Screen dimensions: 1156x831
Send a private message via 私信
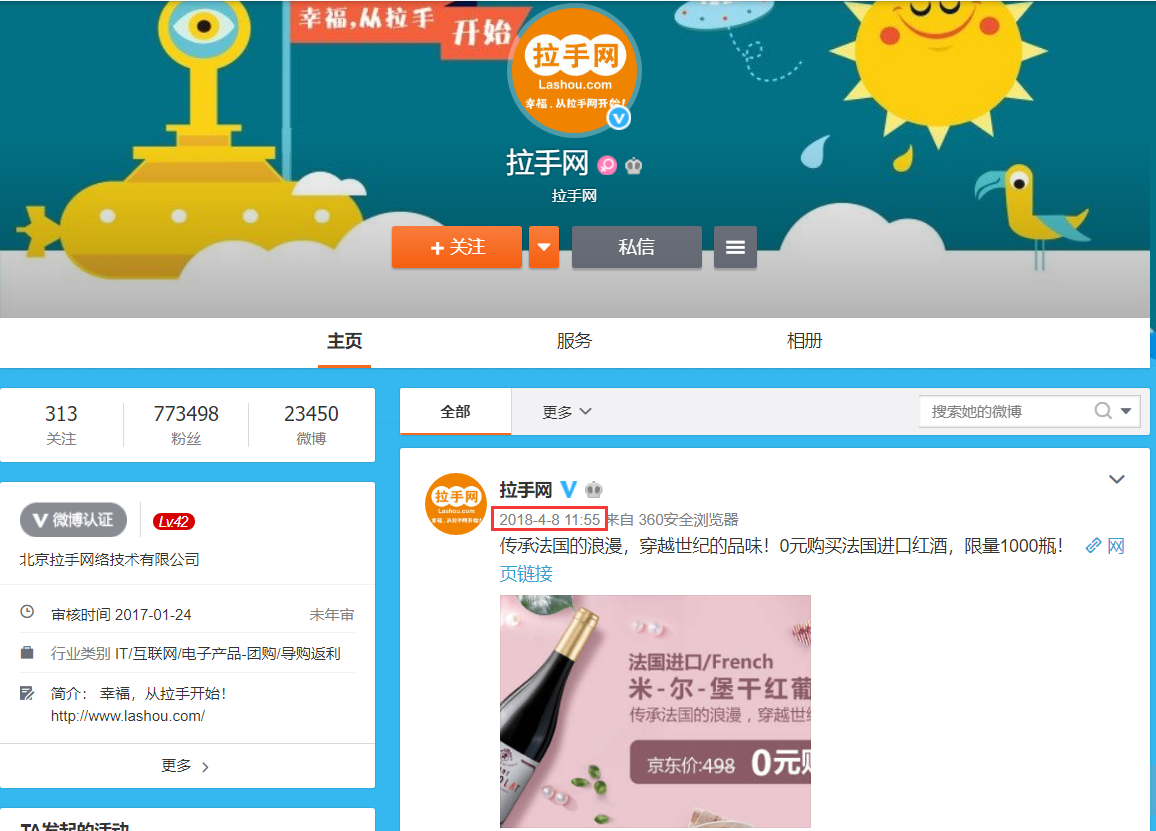click(x=637, y=247)
